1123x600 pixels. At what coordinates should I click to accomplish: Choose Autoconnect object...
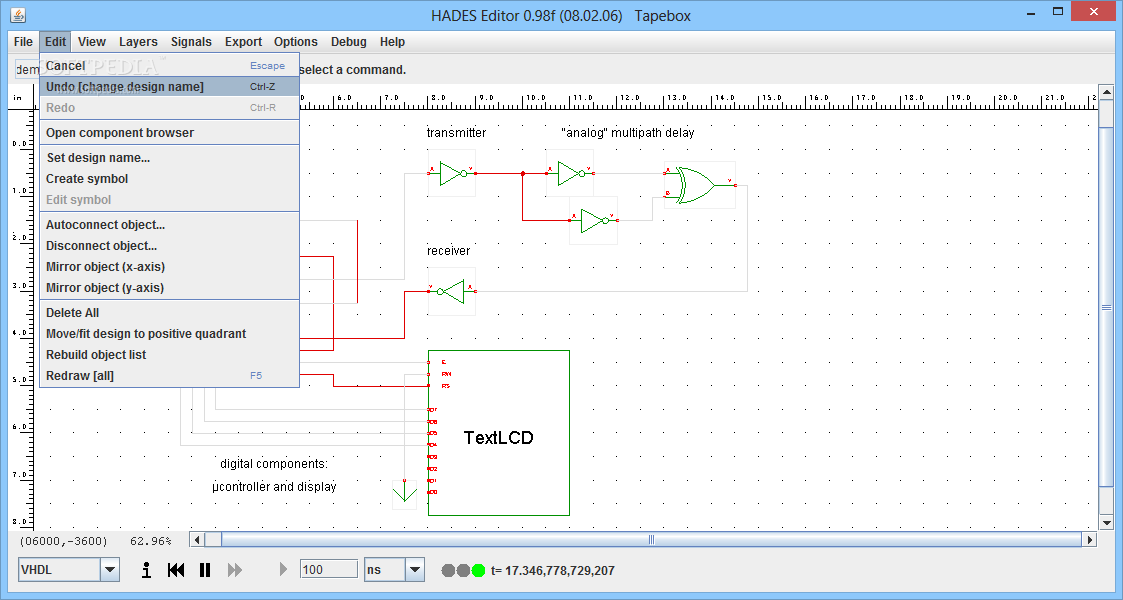point(169,225)
